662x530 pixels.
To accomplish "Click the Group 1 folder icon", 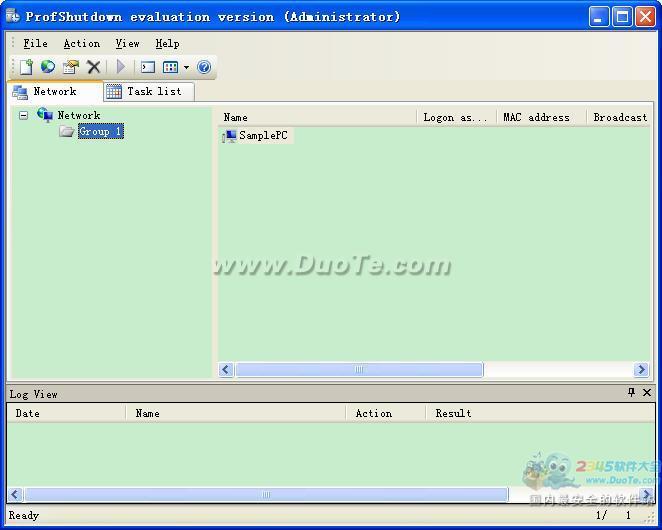I will pyautogui.click(x=67, y=131).
